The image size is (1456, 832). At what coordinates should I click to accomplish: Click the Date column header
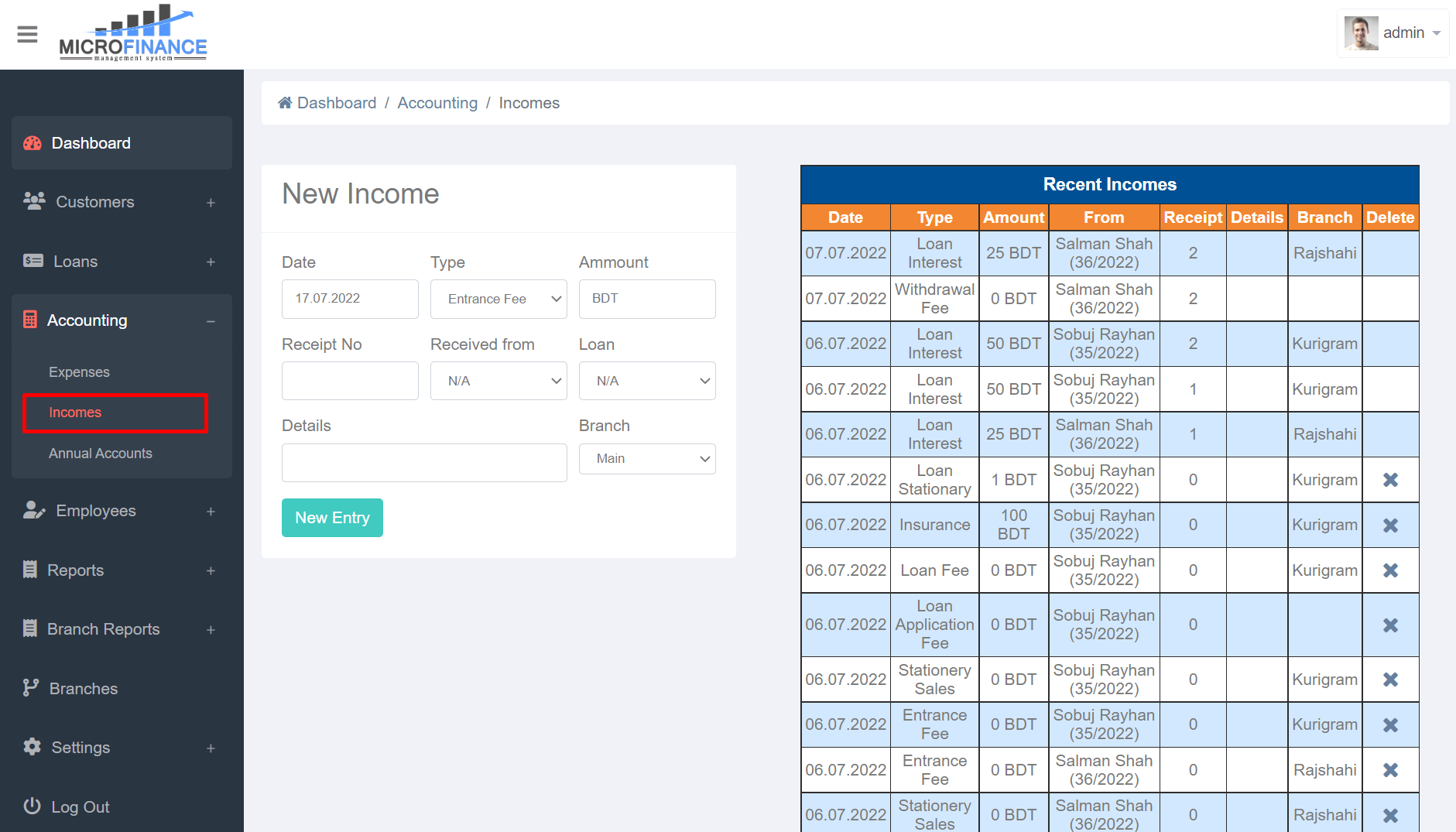(x=845, y=217)
